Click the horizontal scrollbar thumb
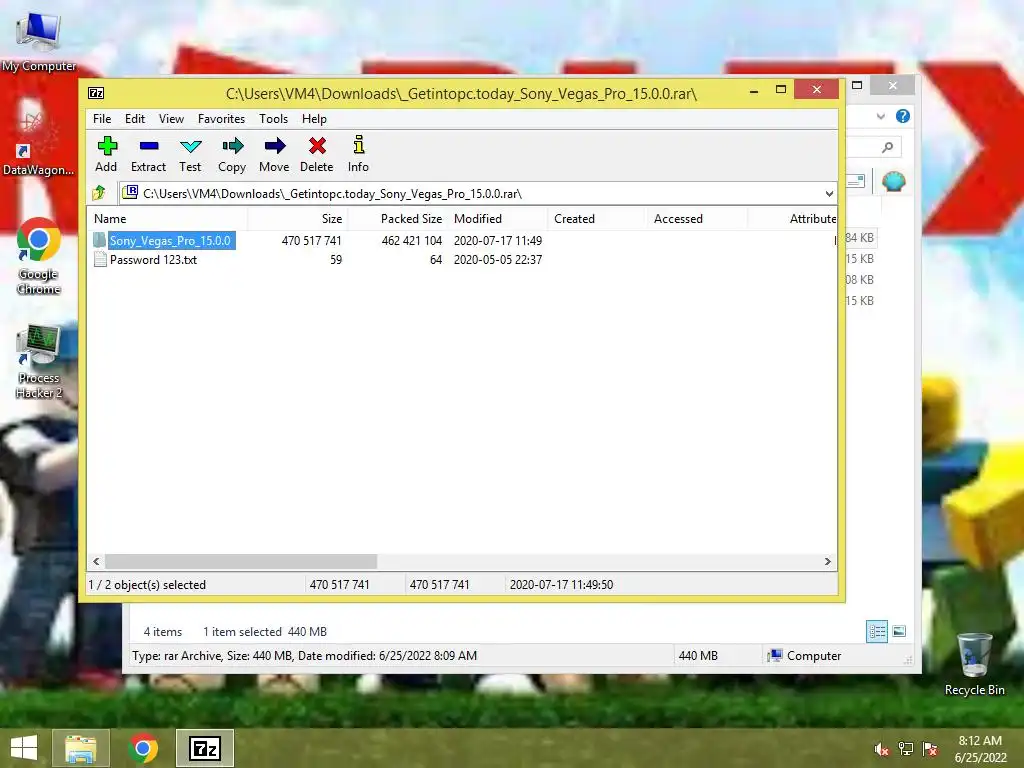The image size is (1024, 768). coord(241,562)
